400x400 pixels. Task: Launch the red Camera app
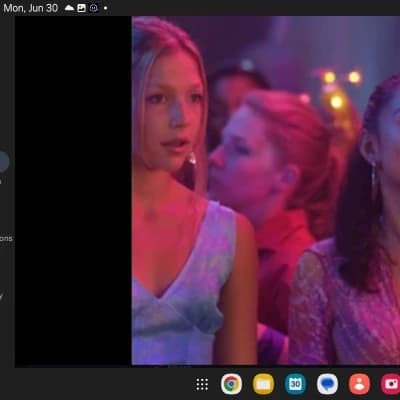(x=391, y=384)
